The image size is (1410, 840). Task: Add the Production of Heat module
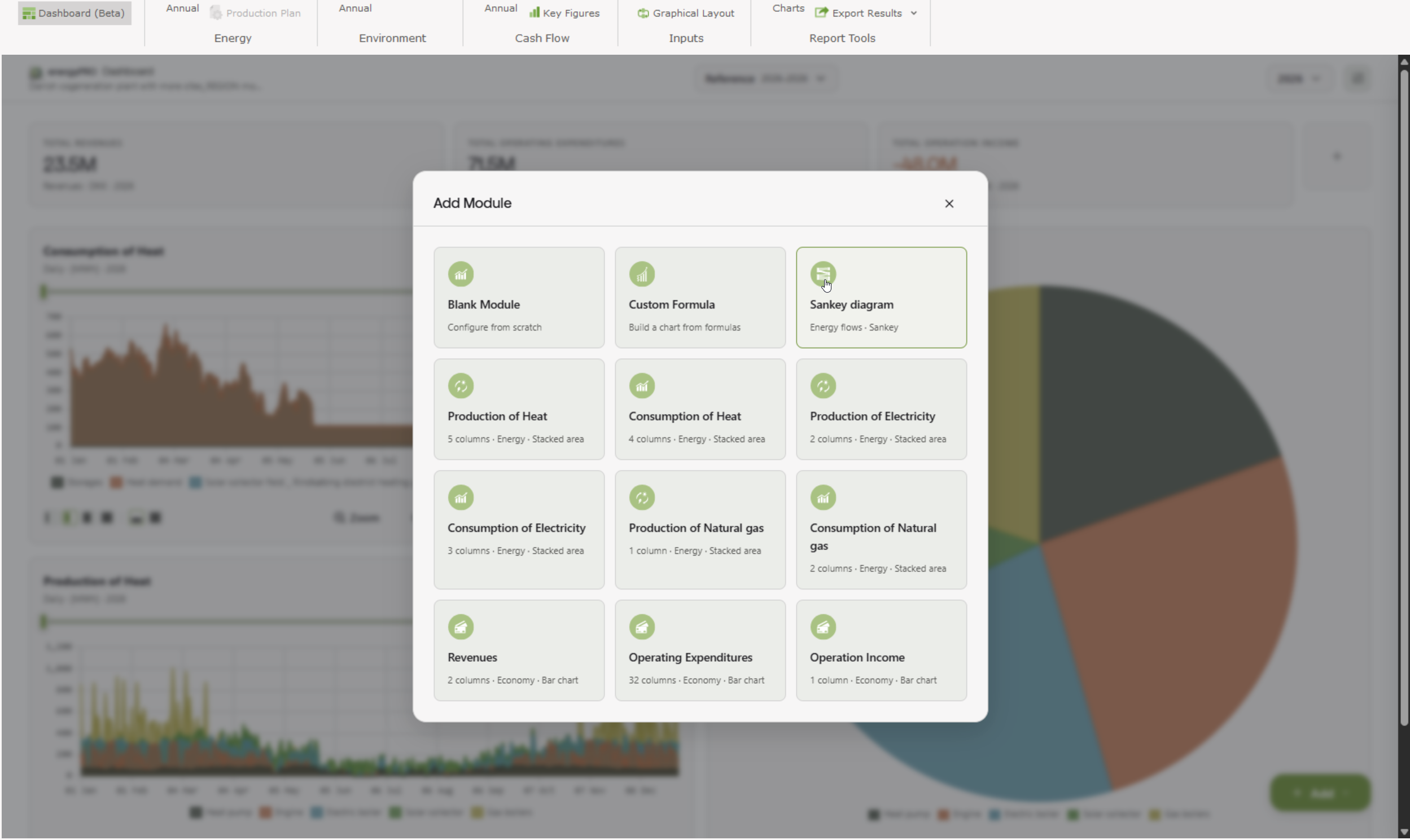click(519, 410)
